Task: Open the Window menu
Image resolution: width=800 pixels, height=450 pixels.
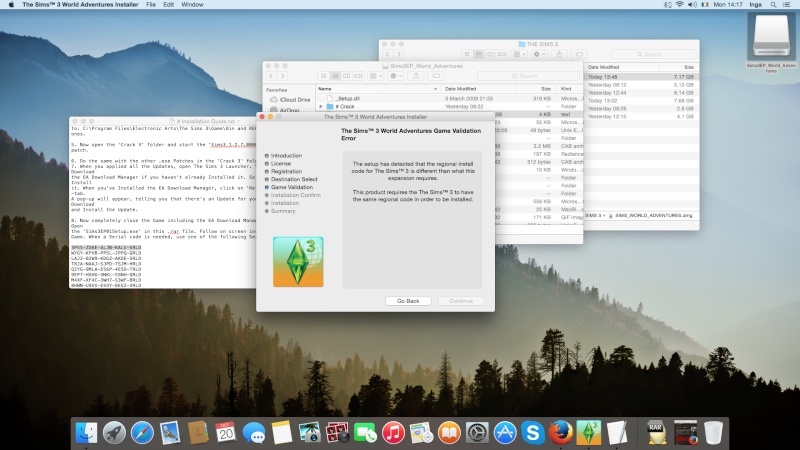Action: coord(192,5)
